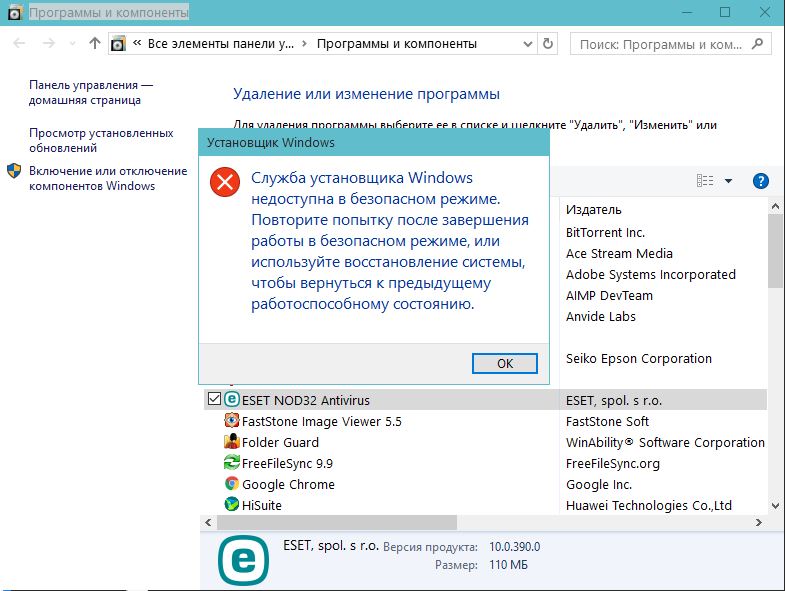Click the double chevron breadcrumb overflow
This screenshot has height=591, width=785.
click(137, 43)
